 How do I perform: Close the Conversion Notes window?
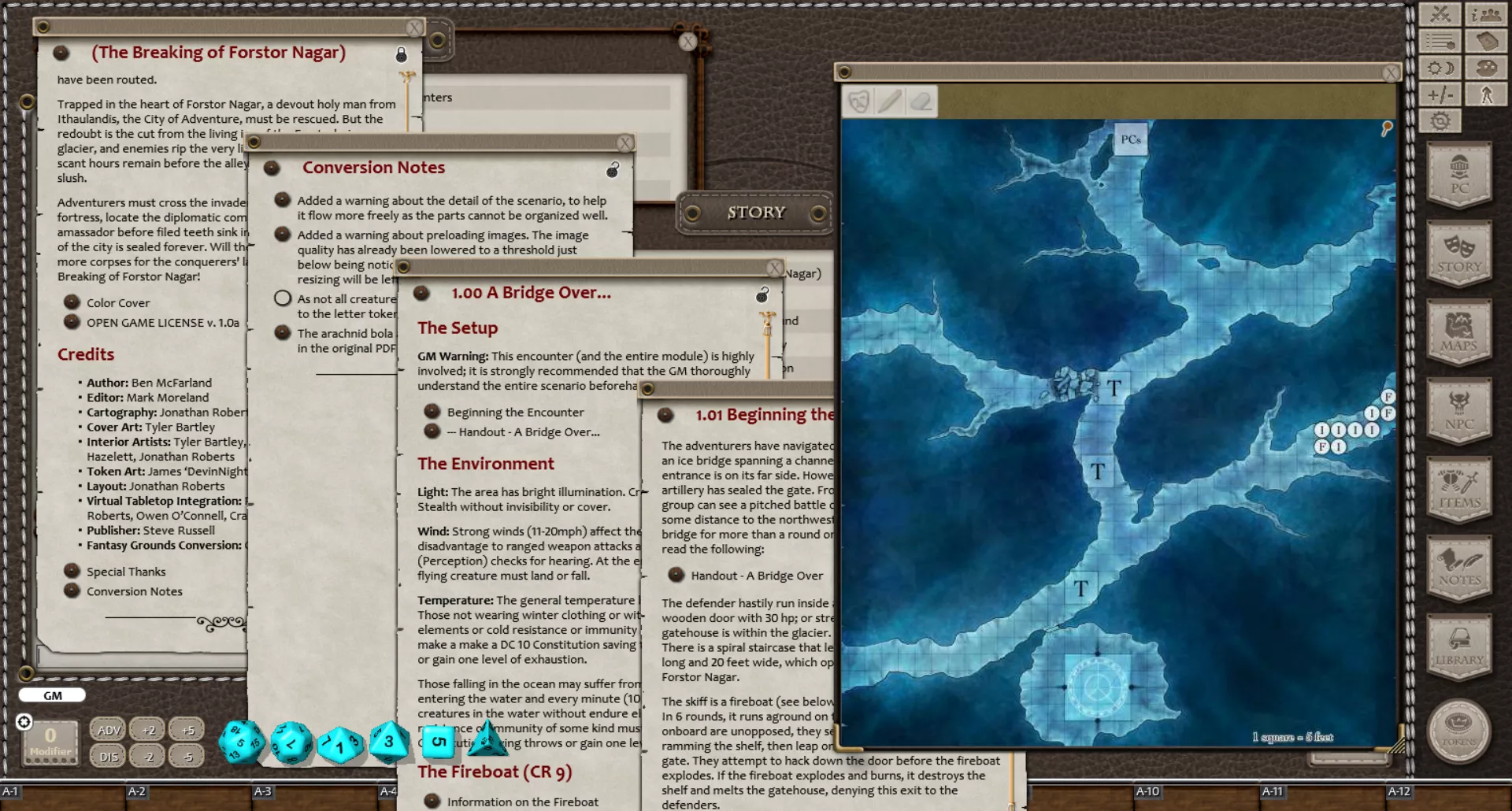tap(624, 143)
